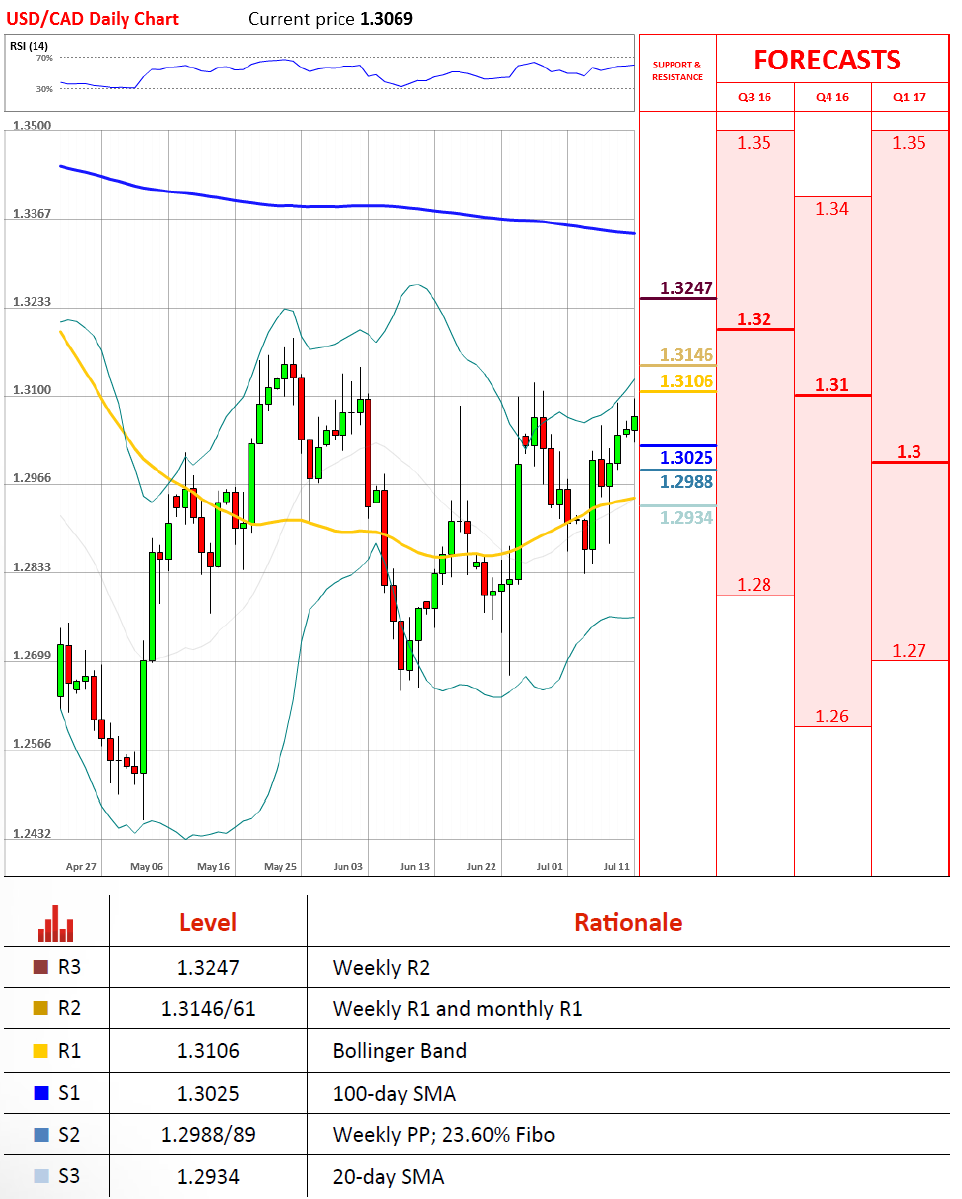Click the S2 steel blue color swatch
This screenshot has width=962, height=1199.
[41, 1134]
